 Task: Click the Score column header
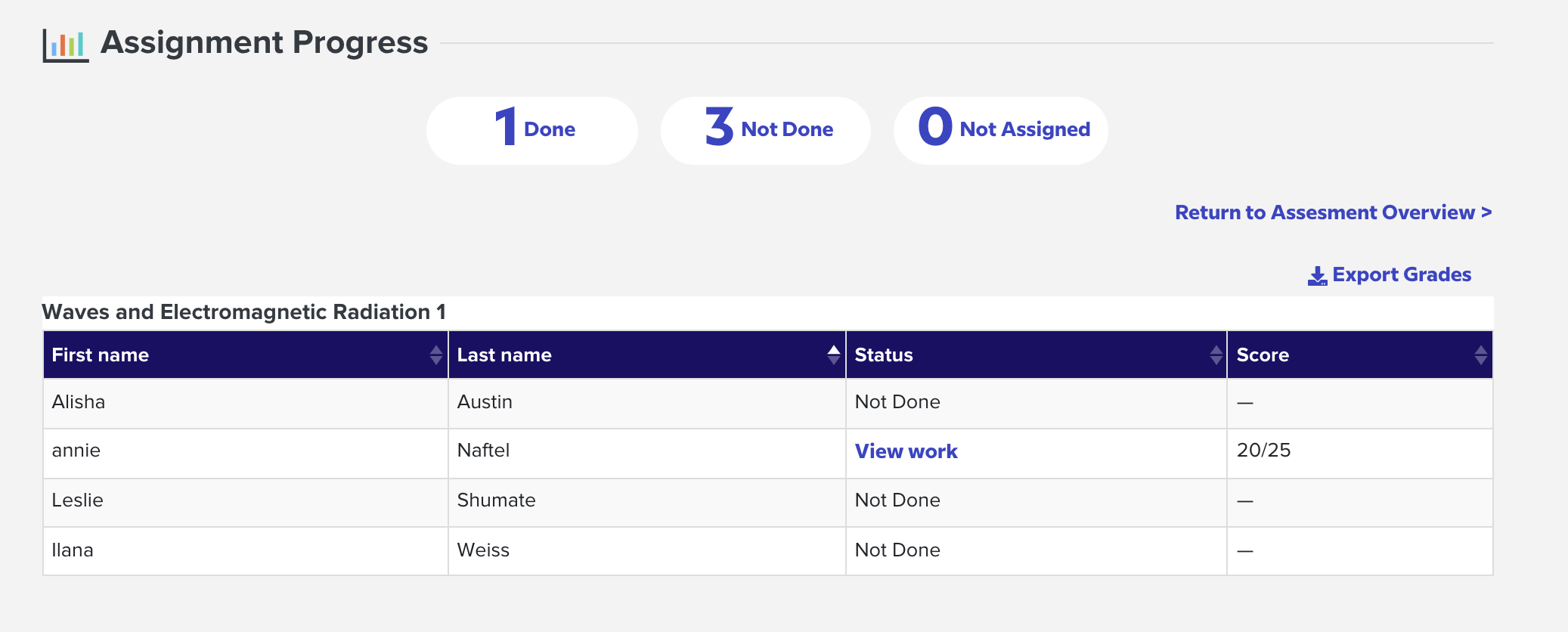(1360, 355)
